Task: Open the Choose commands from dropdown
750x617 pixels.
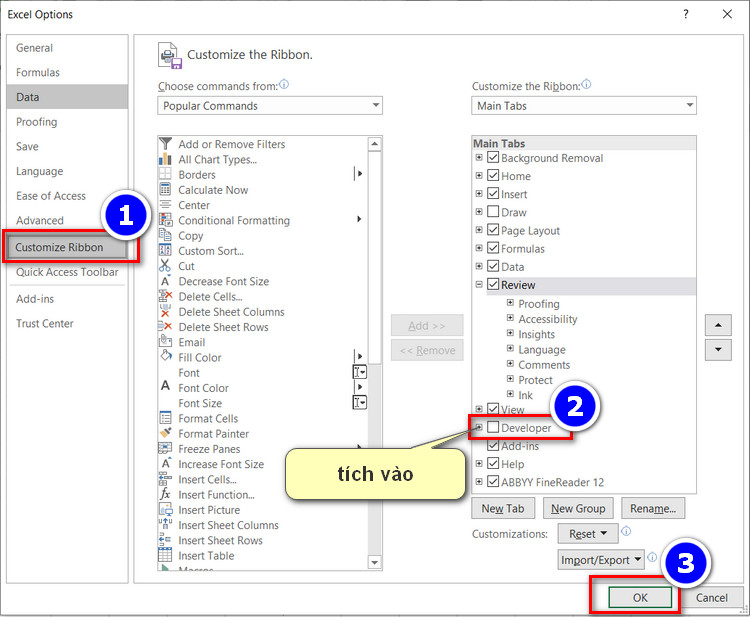Action: [270, 106]
